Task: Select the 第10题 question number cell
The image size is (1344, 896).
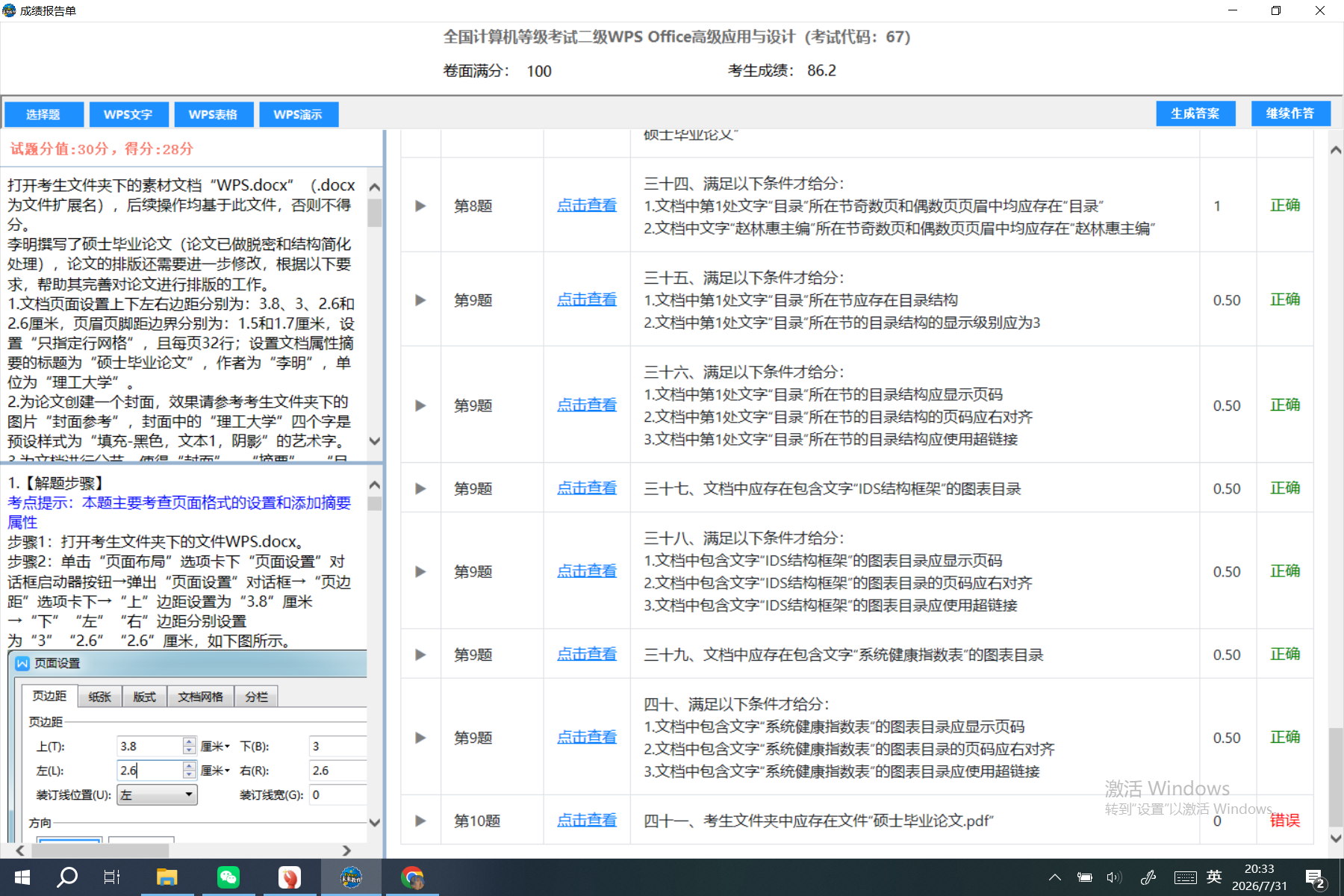Action: (477, 821)
